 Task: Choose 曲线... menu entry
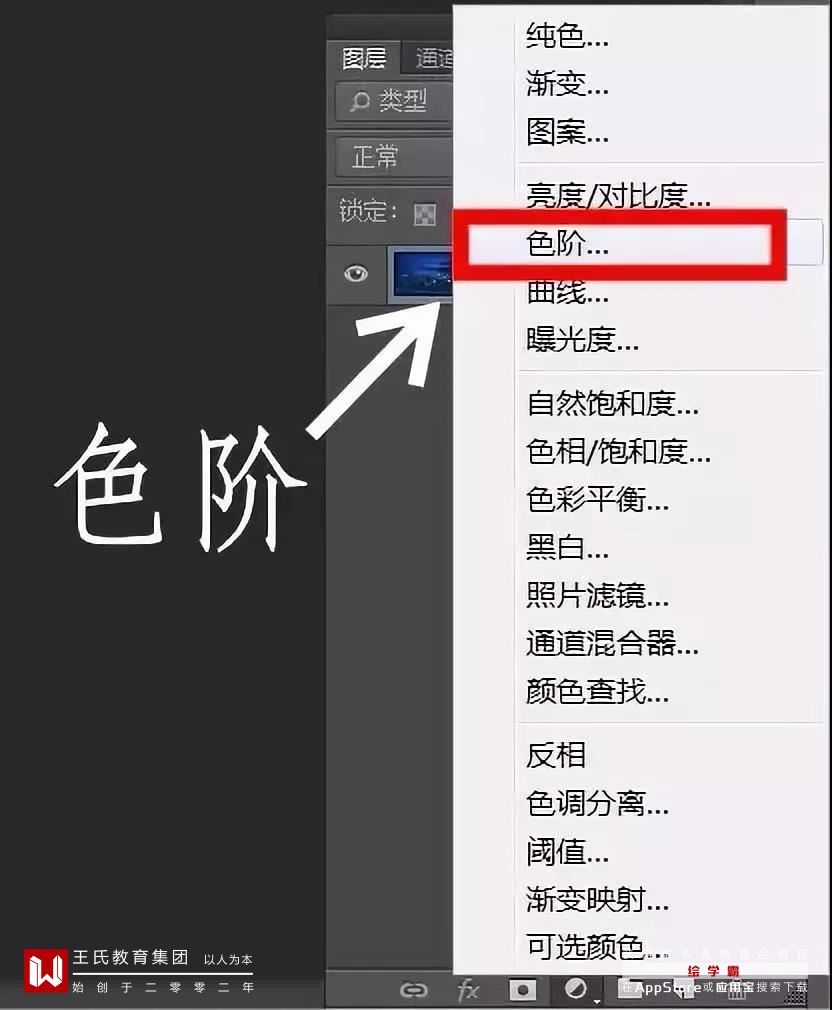567,292
